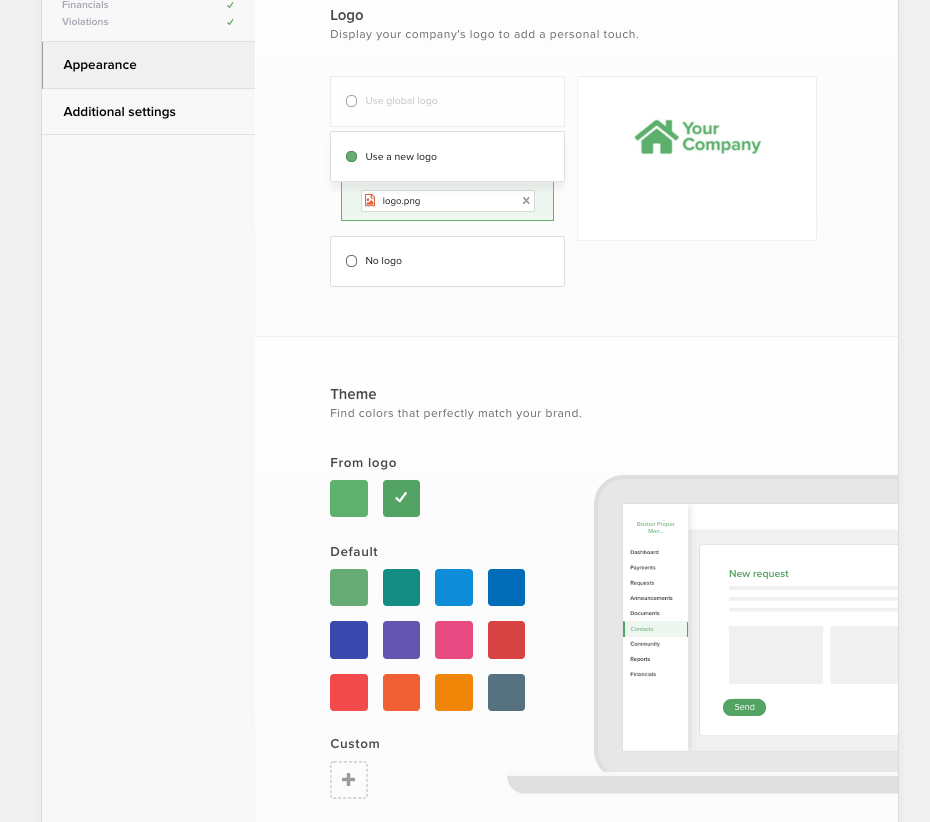Open the Additional settings tab
Screen dimensions: 930x822
point(119,112)
